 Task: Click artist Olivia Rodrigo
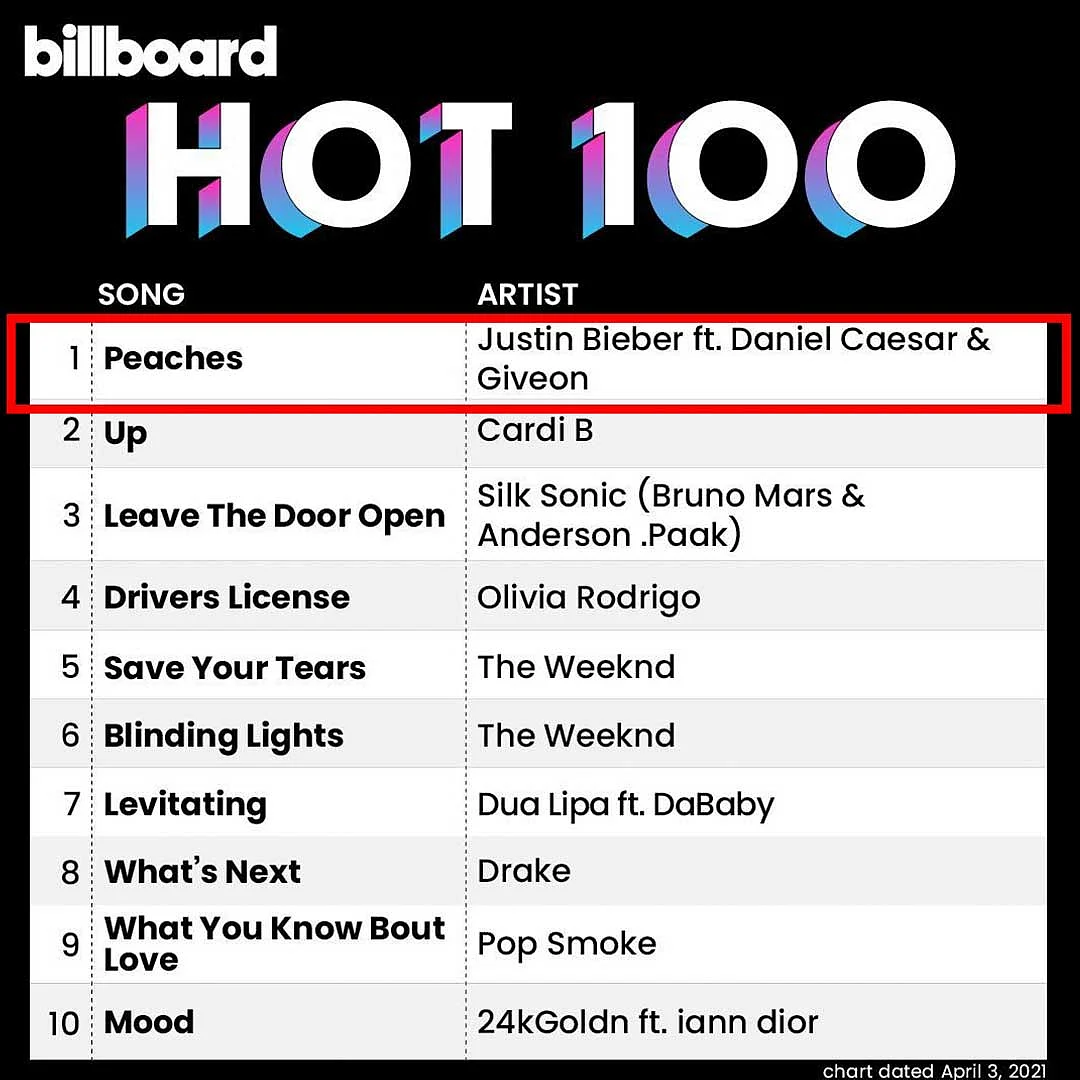tap(589, 598)
